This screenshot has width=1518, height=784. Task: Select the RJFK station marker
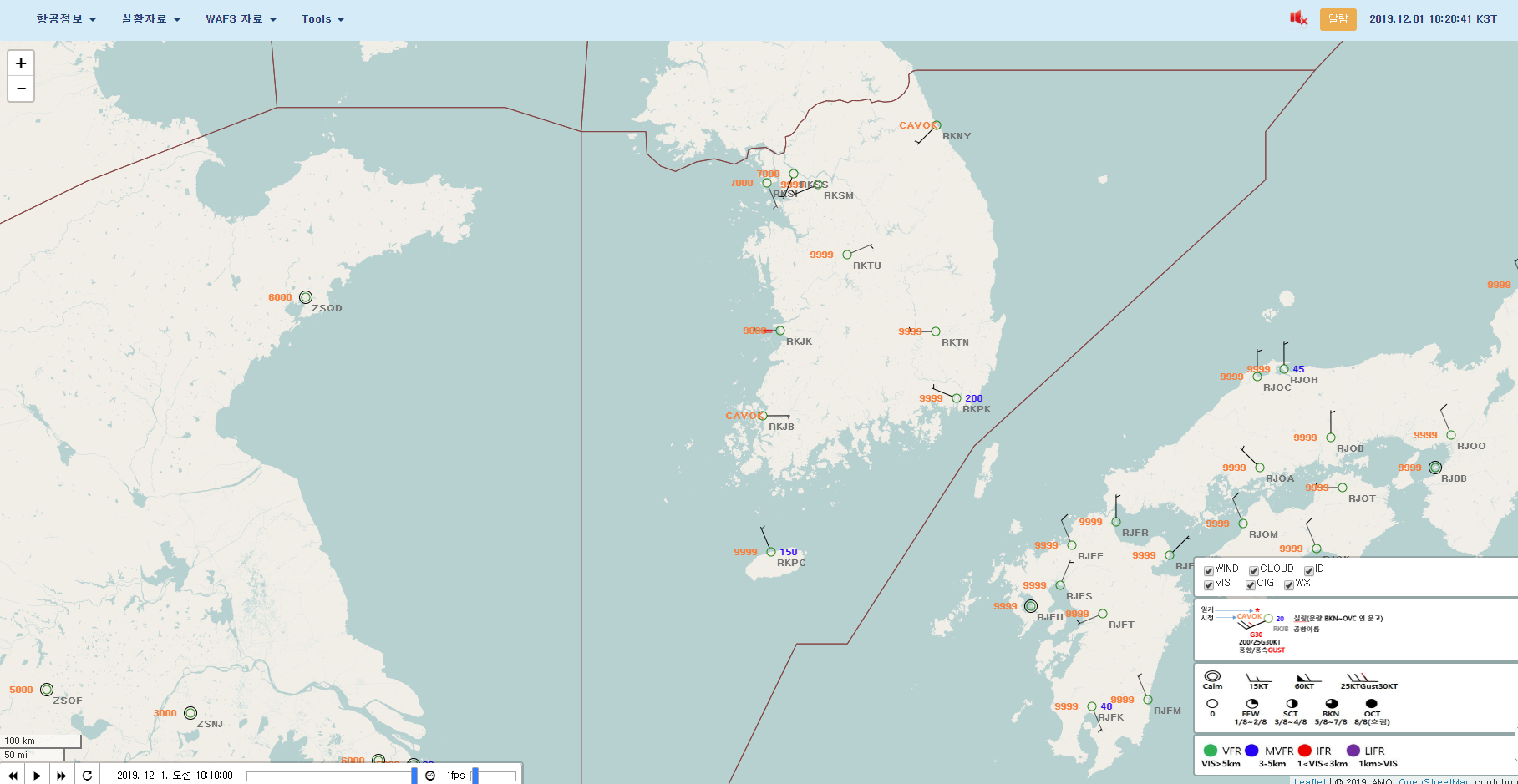[1092, 706]
